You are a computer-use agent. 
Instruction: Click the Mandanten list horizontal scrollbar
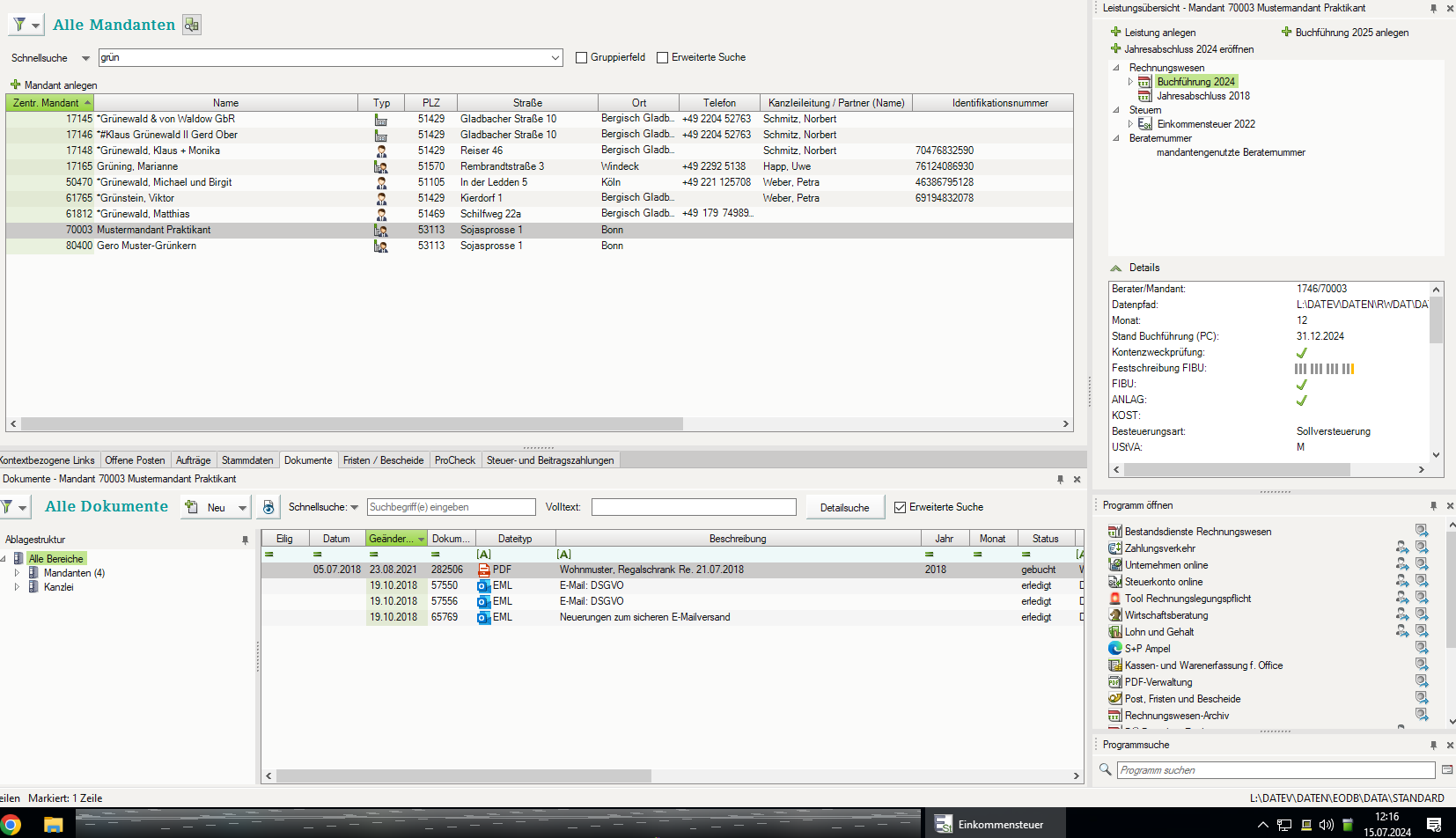[x=352, y=424]
